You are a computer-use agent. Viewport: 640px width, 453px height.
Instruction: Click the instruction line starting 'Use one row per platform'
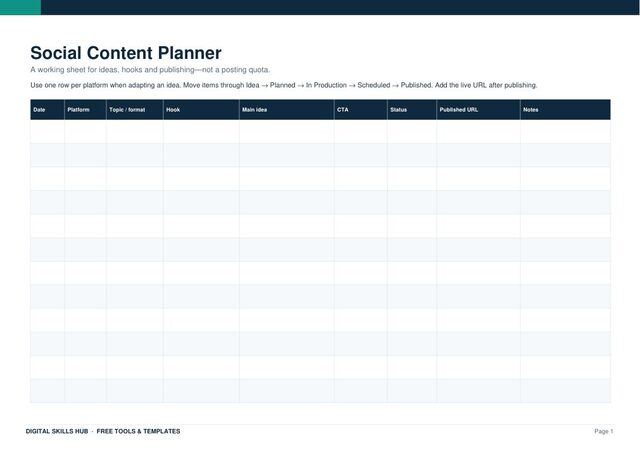click(x=284, y=85)
